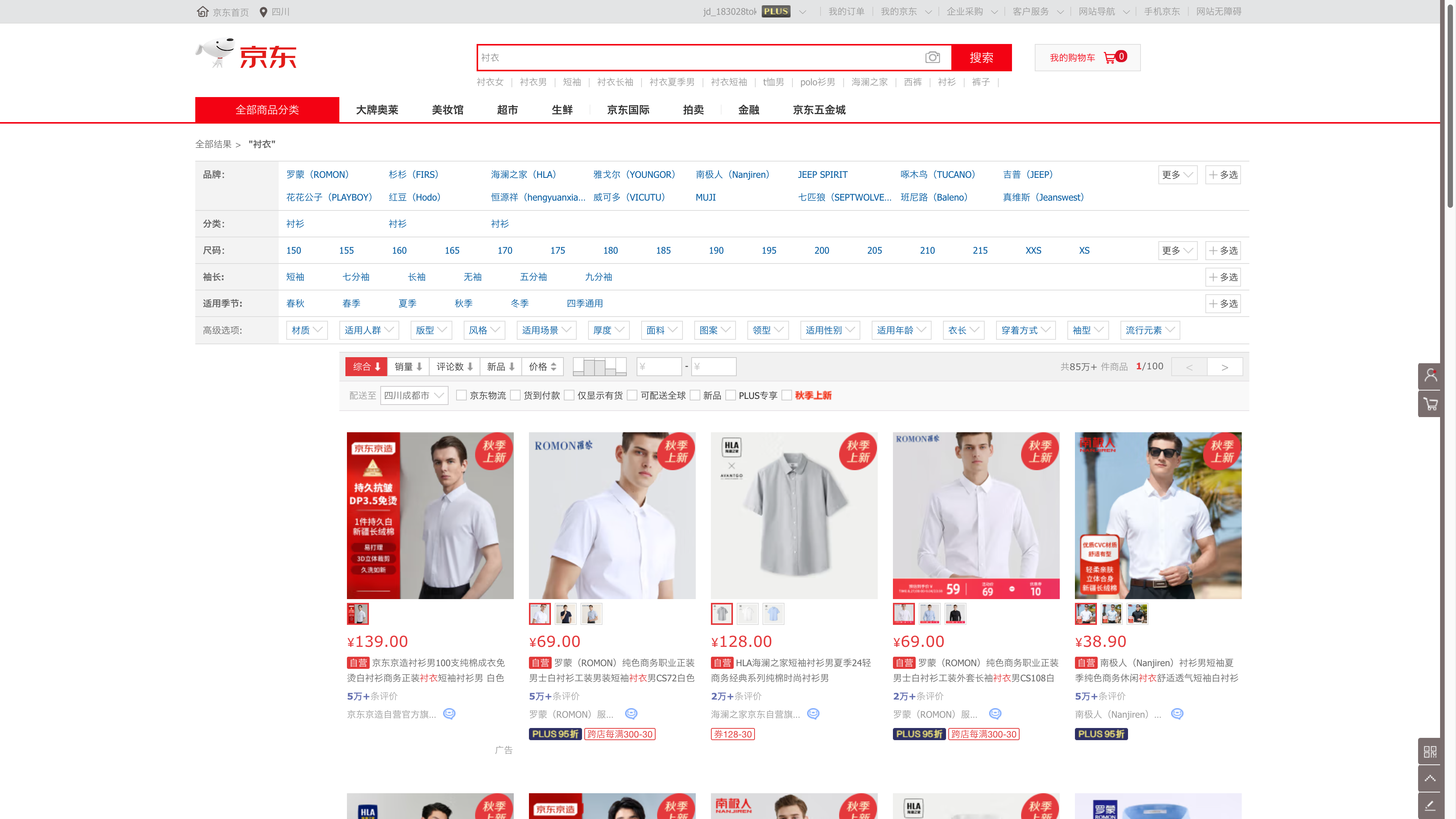Open the 京东国际 nav item
The height and width of the screenshot is (819, 1456).
tap(628, 110)
